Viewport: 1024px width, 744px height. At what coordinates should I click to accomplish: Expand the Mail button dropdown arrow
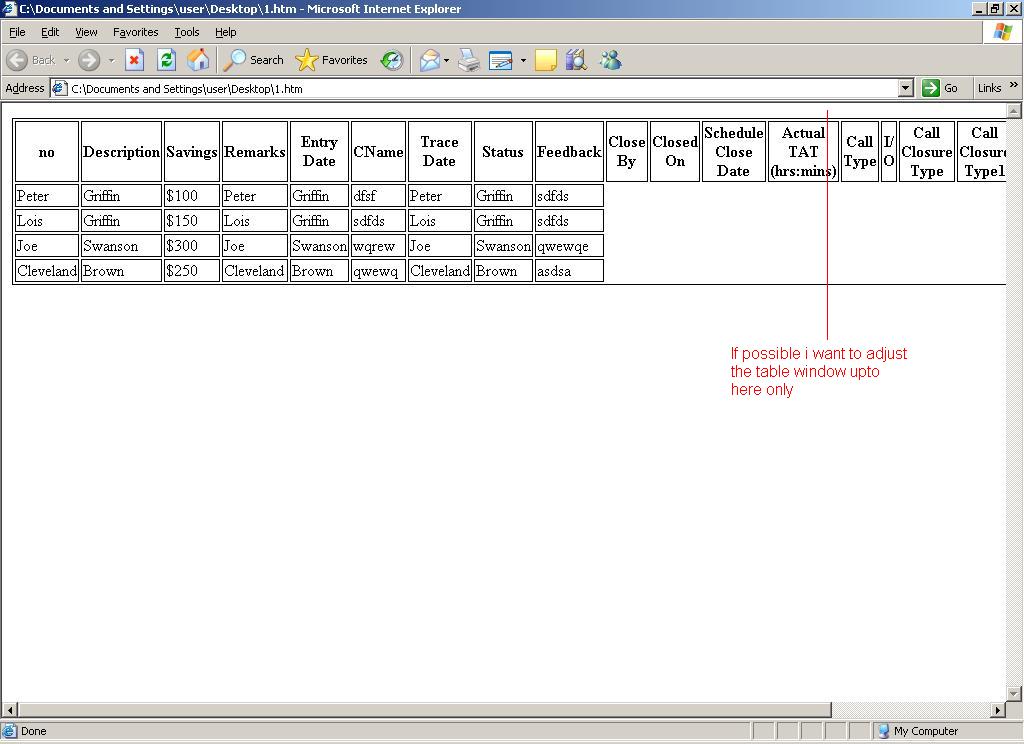coord(447,60)
